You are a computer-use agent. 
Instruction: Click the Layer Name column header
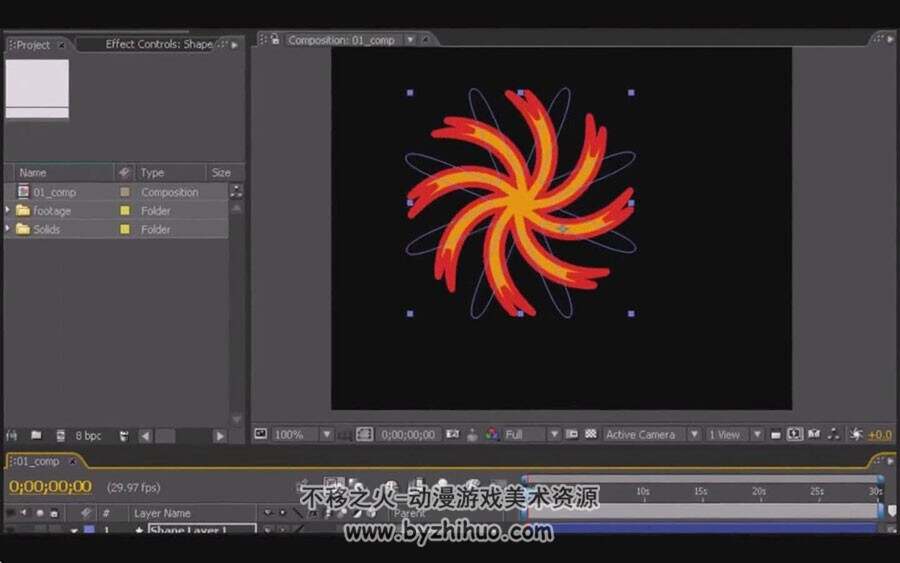coord(162,513)
